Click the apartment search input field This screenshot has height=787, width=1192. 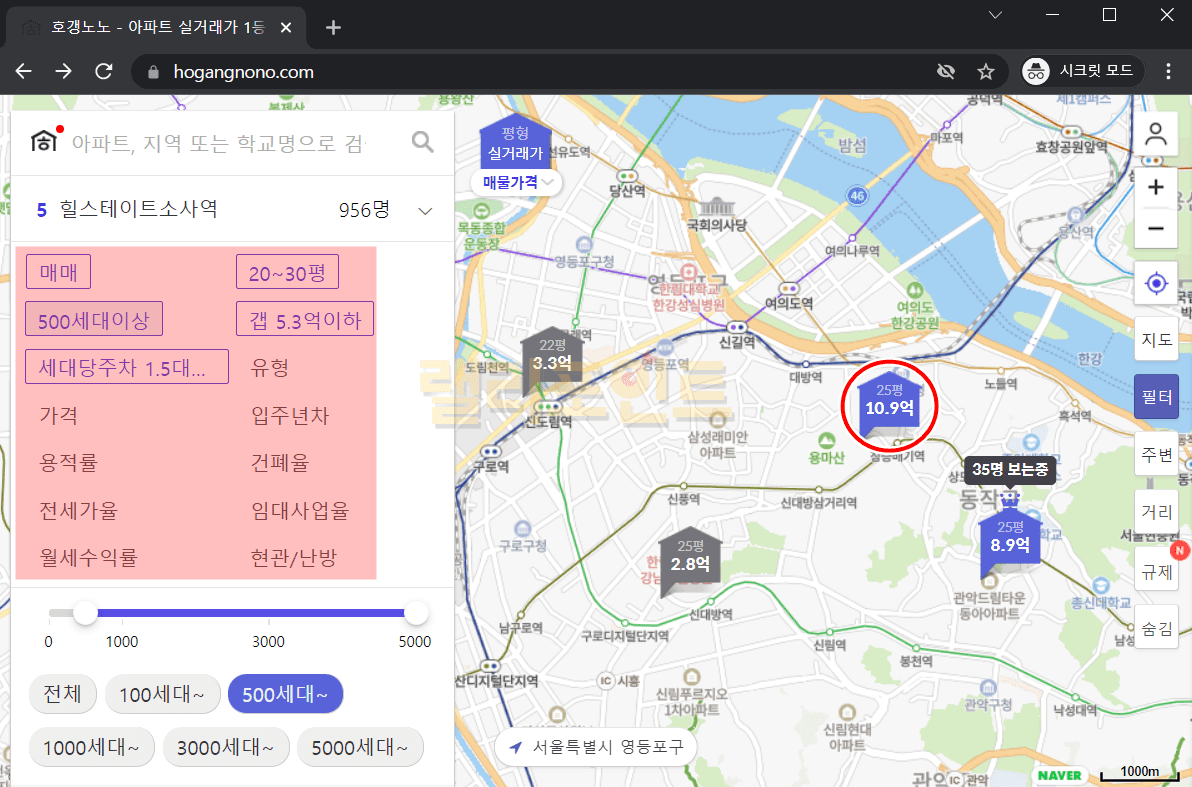(x=220, y=142)
